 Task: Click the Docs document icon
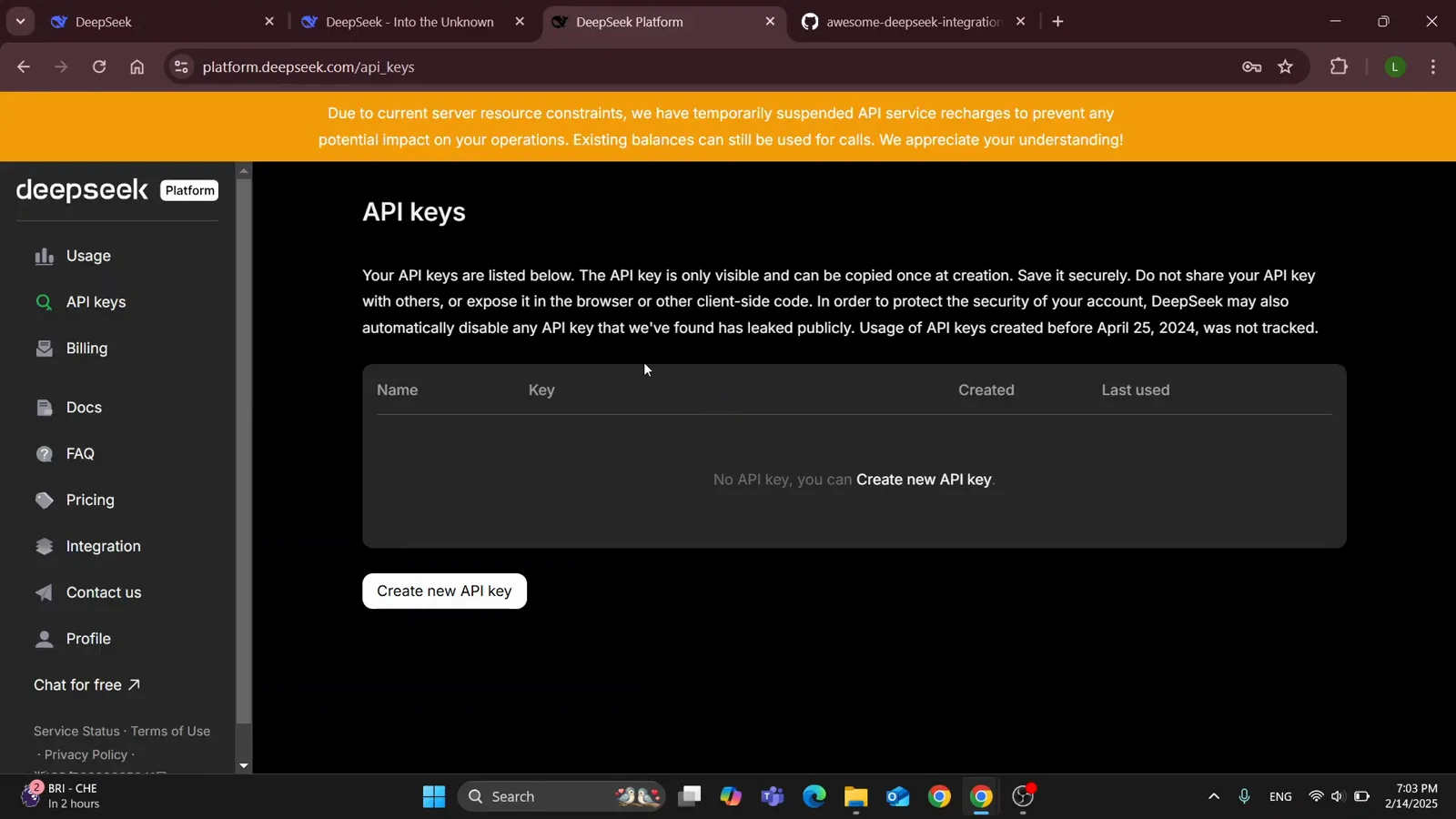44,408
